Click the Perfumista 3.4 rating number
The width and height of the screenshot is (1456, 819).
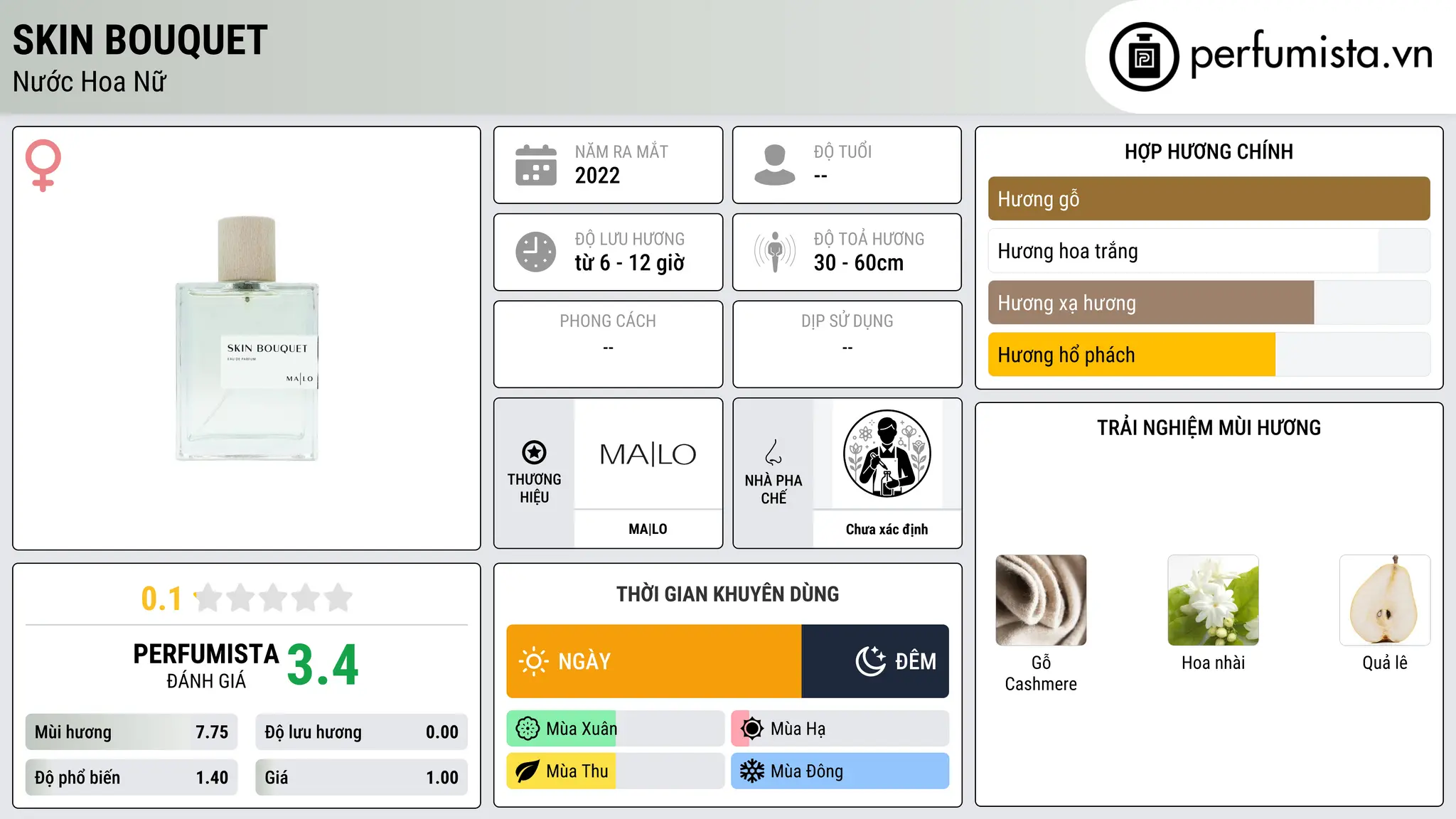coord(323,665)
